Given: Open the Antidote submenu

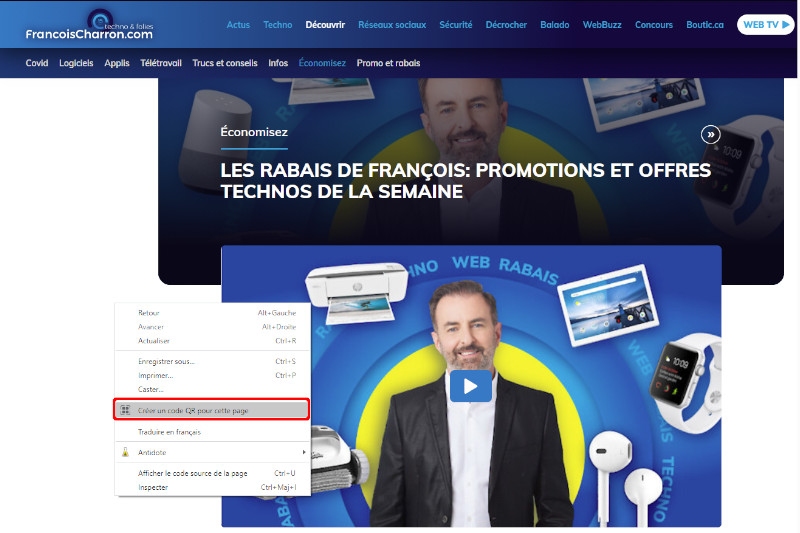Looking at the screenshot, I should coord(212,452).
